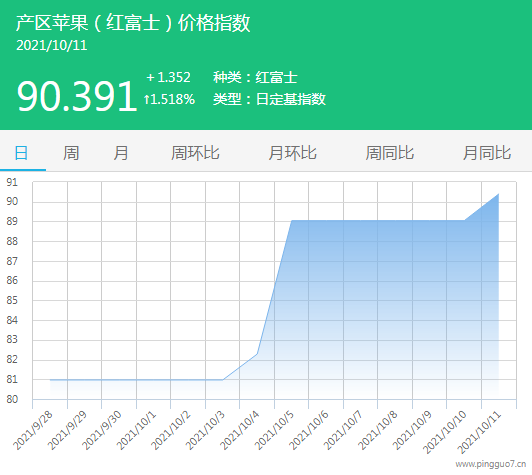Screen dimensions: 532x475
Task: Click the data point at 2021/10/4 on curve
Action: [257, 354]
